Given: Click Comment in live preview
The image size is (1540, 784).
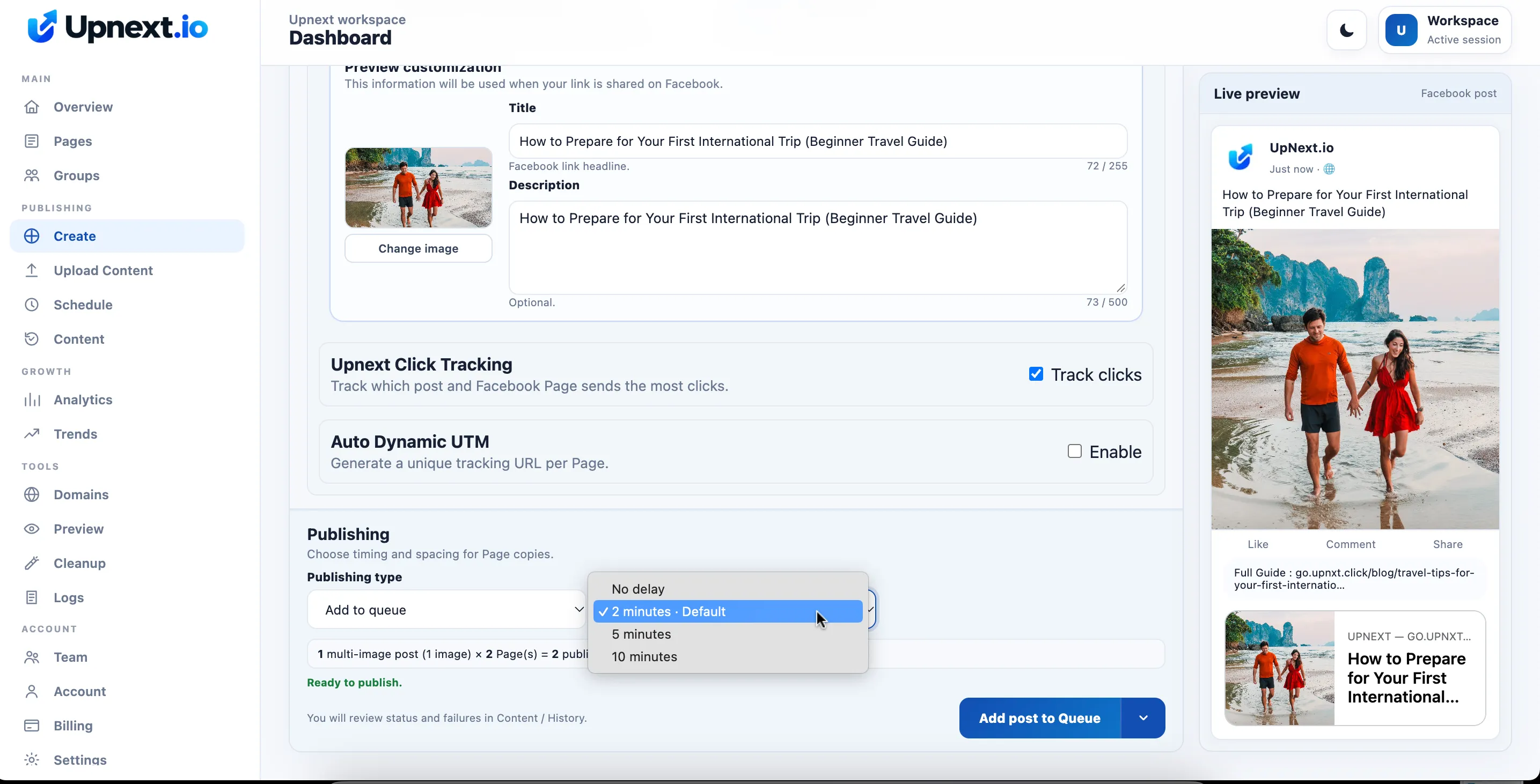Looking at the screenshot, I should point(1351,544).
